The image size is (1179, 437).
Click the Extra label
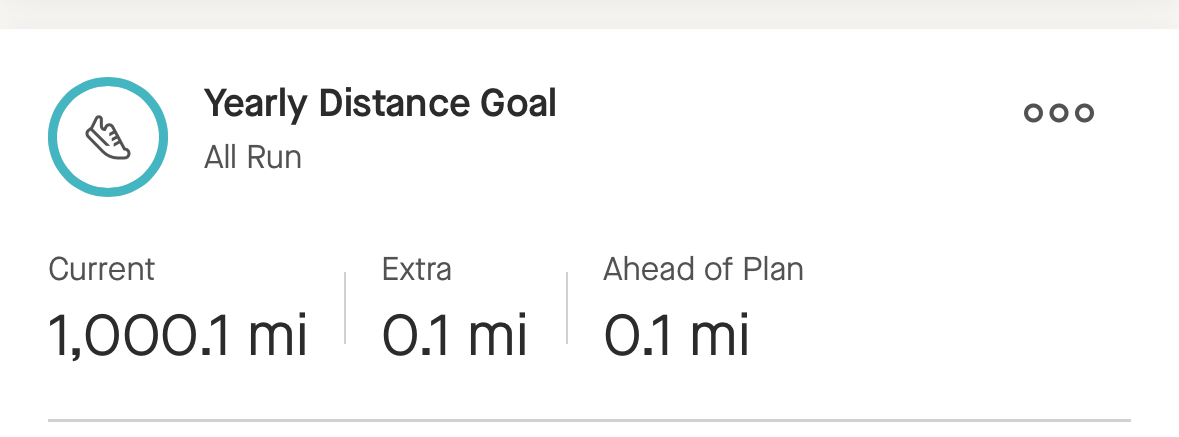(416, 269)
